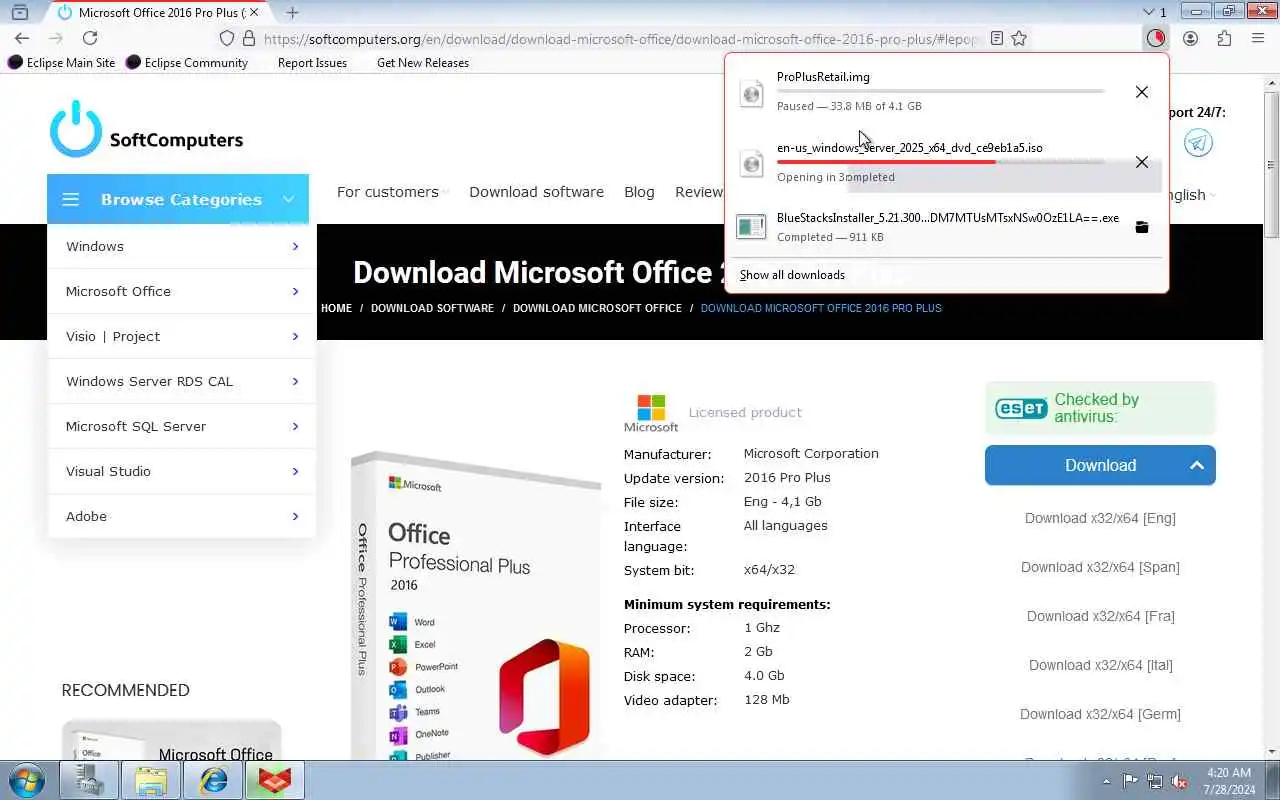The image size is (1280, 800).
Task: Reload the current page
Action: point(90,38)
